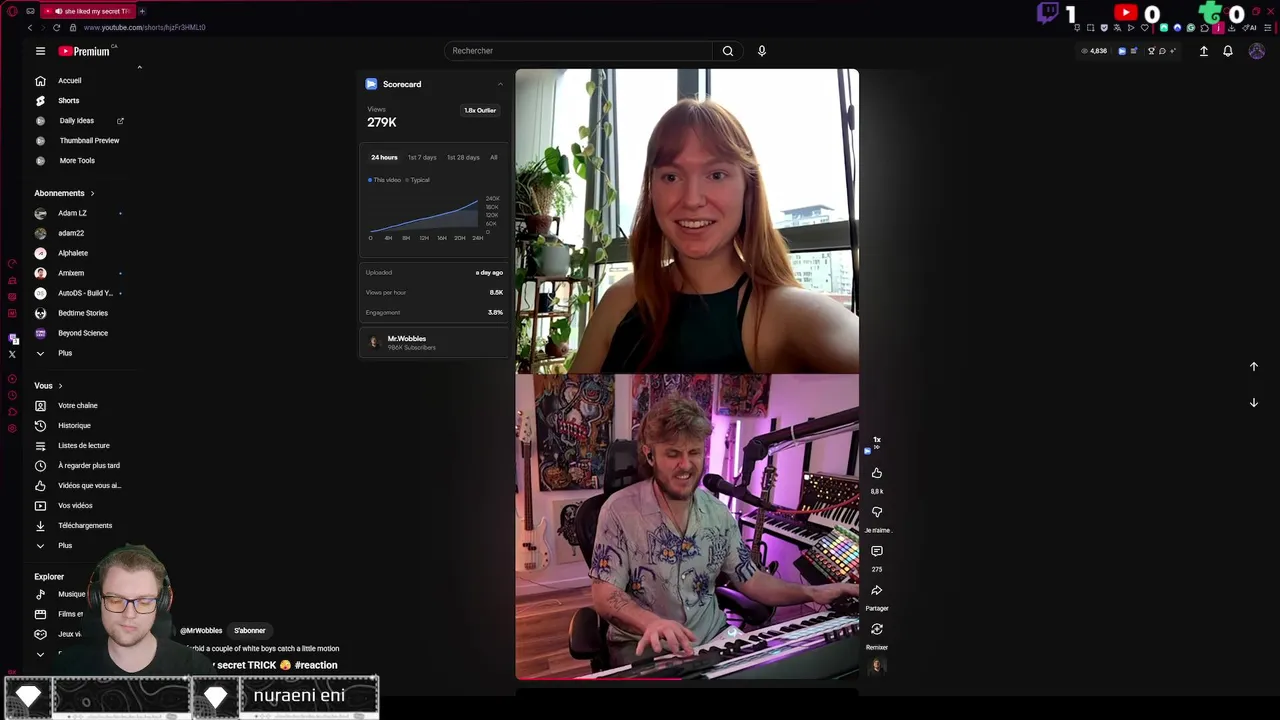Collapse the Scorecard panel

500,84
